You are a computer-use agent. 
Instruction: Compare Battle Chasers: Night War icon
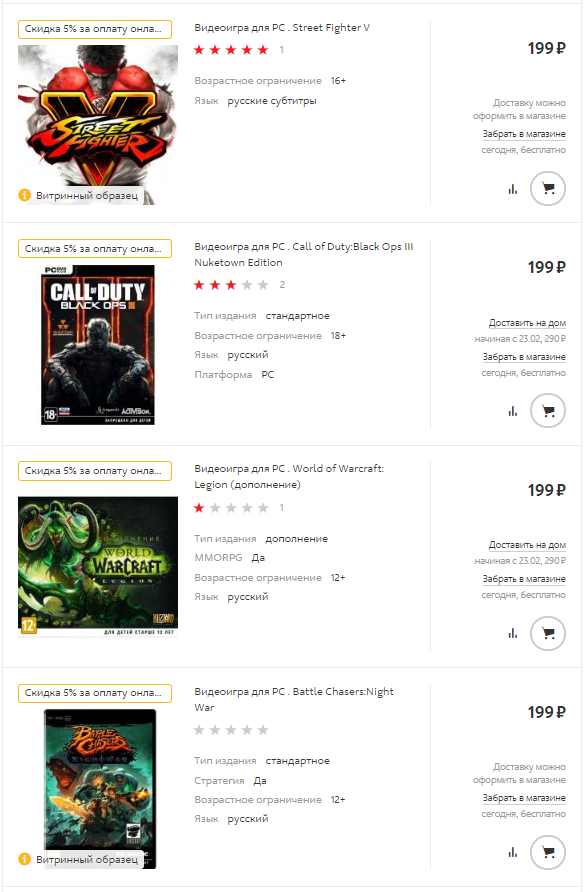tap(513, 852)
